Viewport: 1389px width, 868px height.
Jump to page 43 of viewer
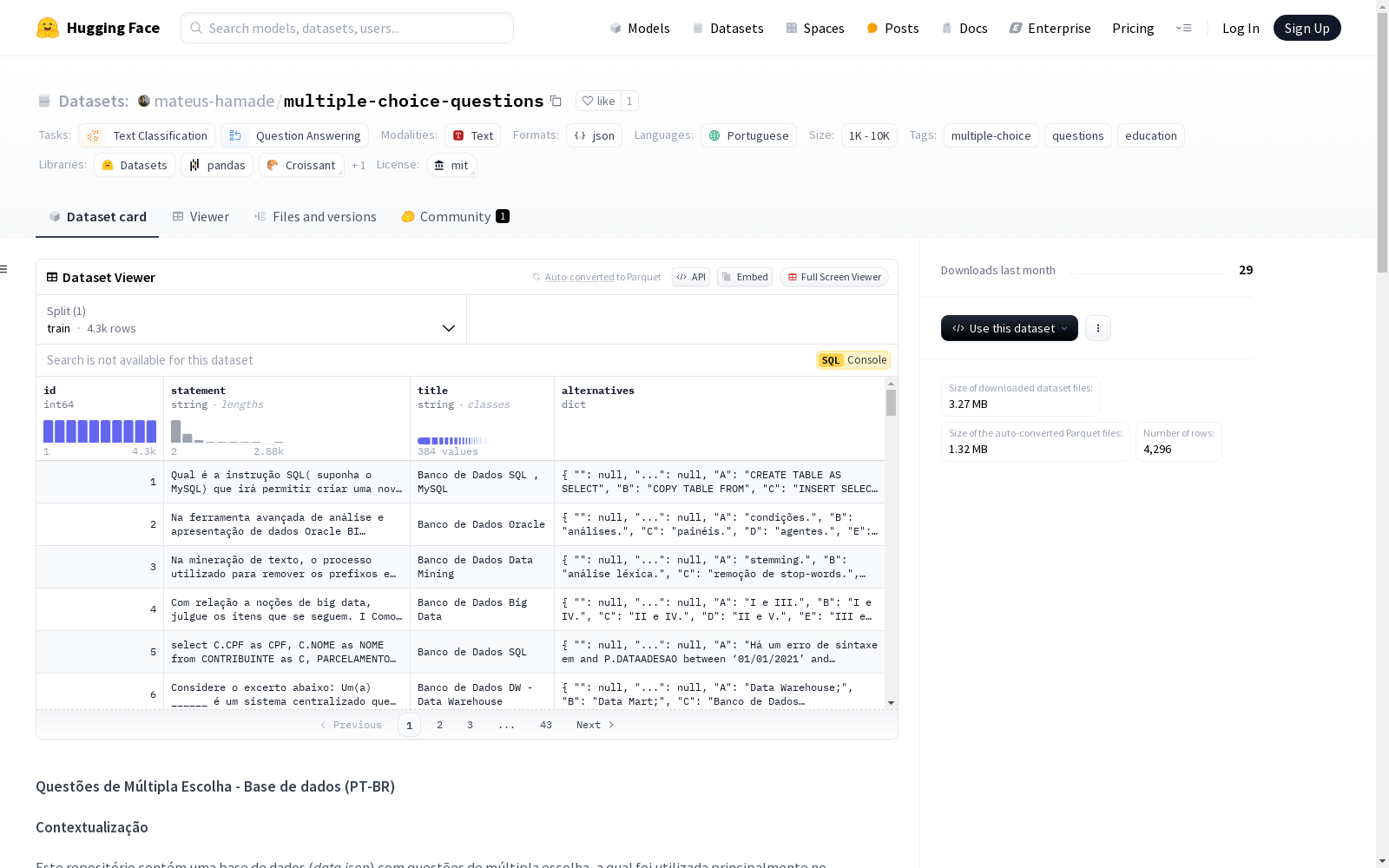[545, 725]
